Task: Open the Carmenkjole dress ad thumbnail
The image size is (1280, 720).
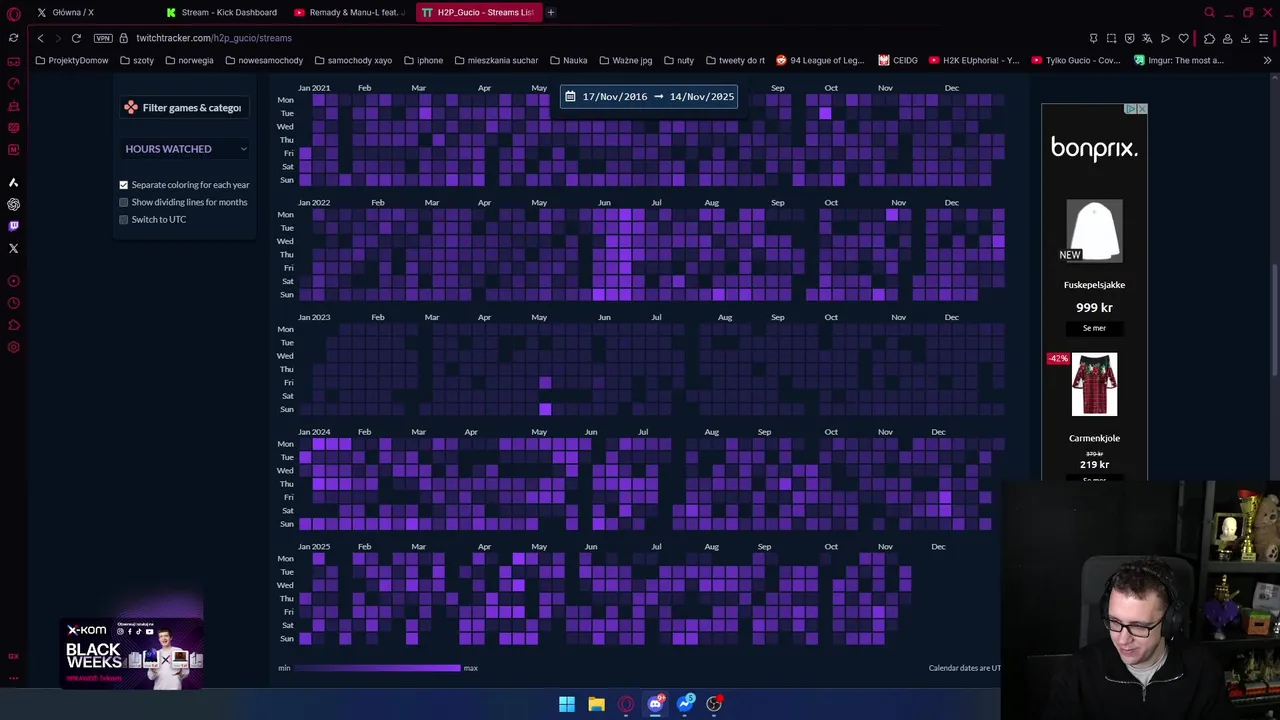Action: click(x=1094, y=384)
